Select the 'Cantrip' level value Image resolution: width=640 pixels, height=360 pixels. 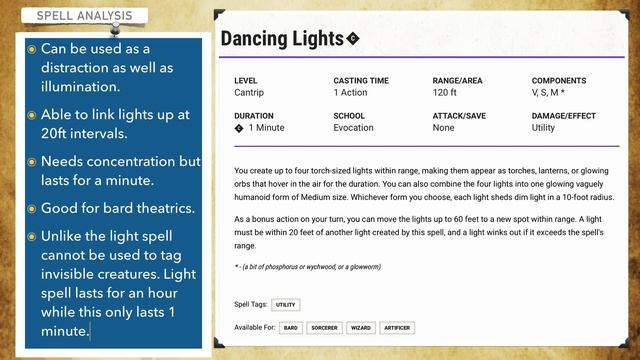click(x=249, y=93)
